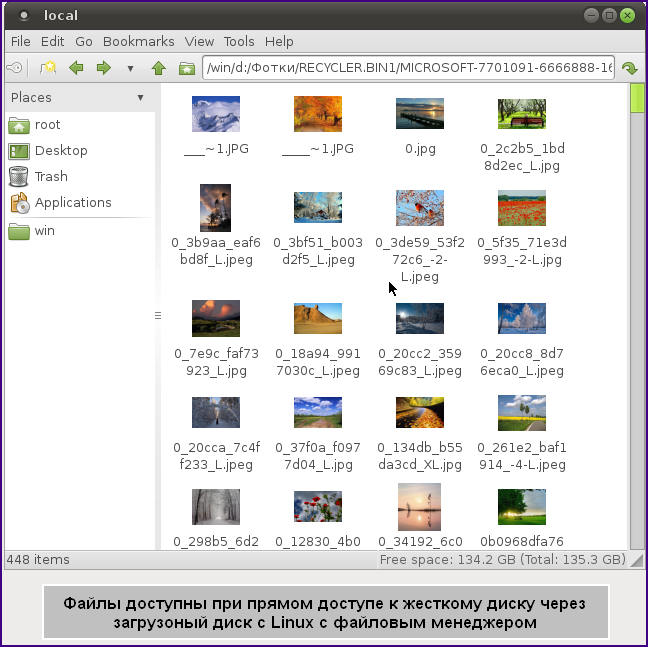Open the View menu
This screenshot has height=647, width=648.
(x=199, y=41)
